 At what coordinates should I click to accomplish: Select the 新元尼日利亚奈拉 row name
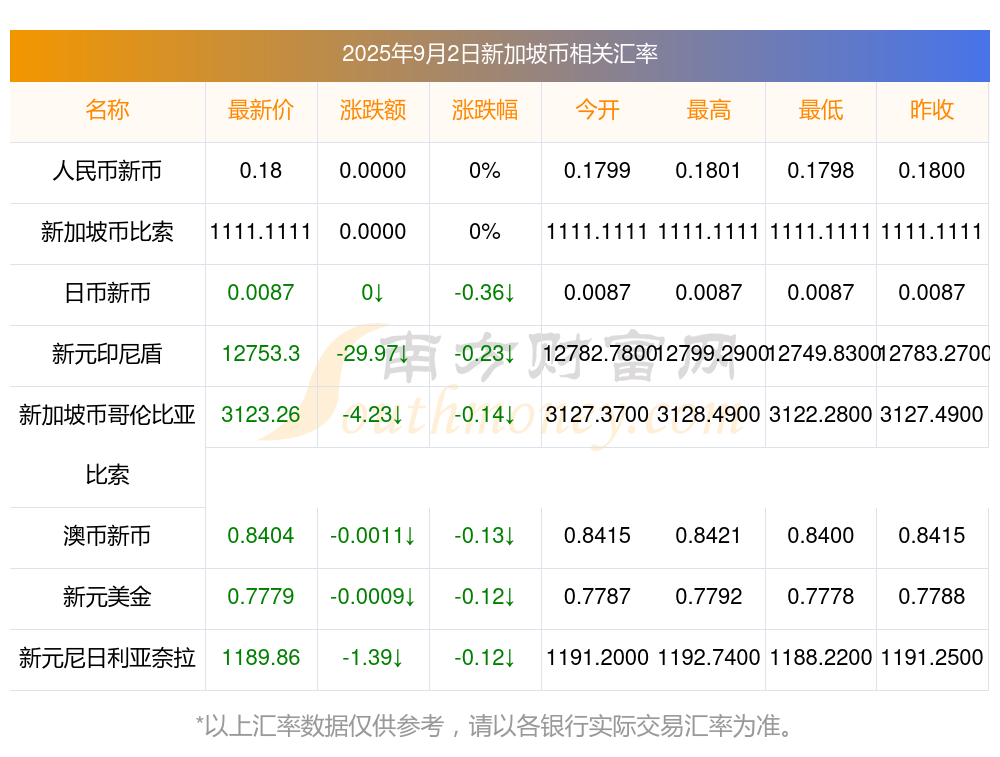[107, 658]
